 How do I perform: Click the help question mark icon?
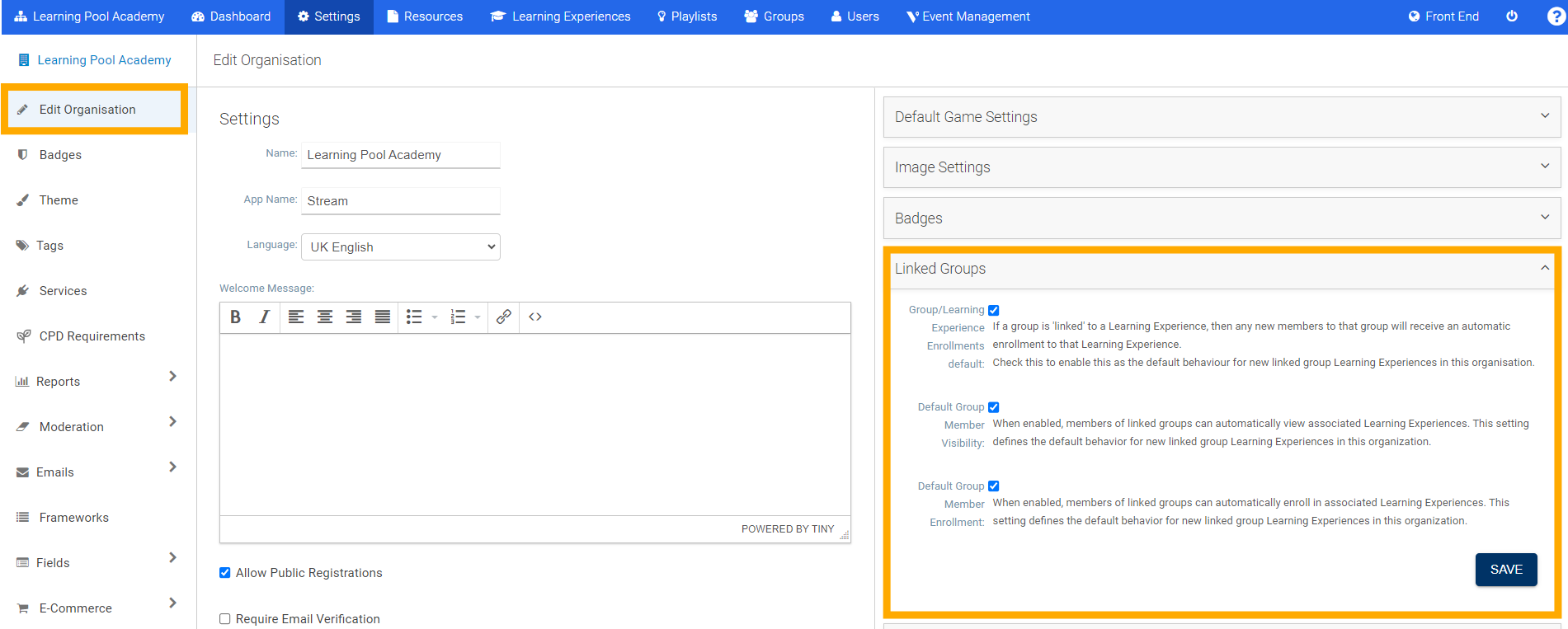pyautogui.click(x=1556, y=16)
